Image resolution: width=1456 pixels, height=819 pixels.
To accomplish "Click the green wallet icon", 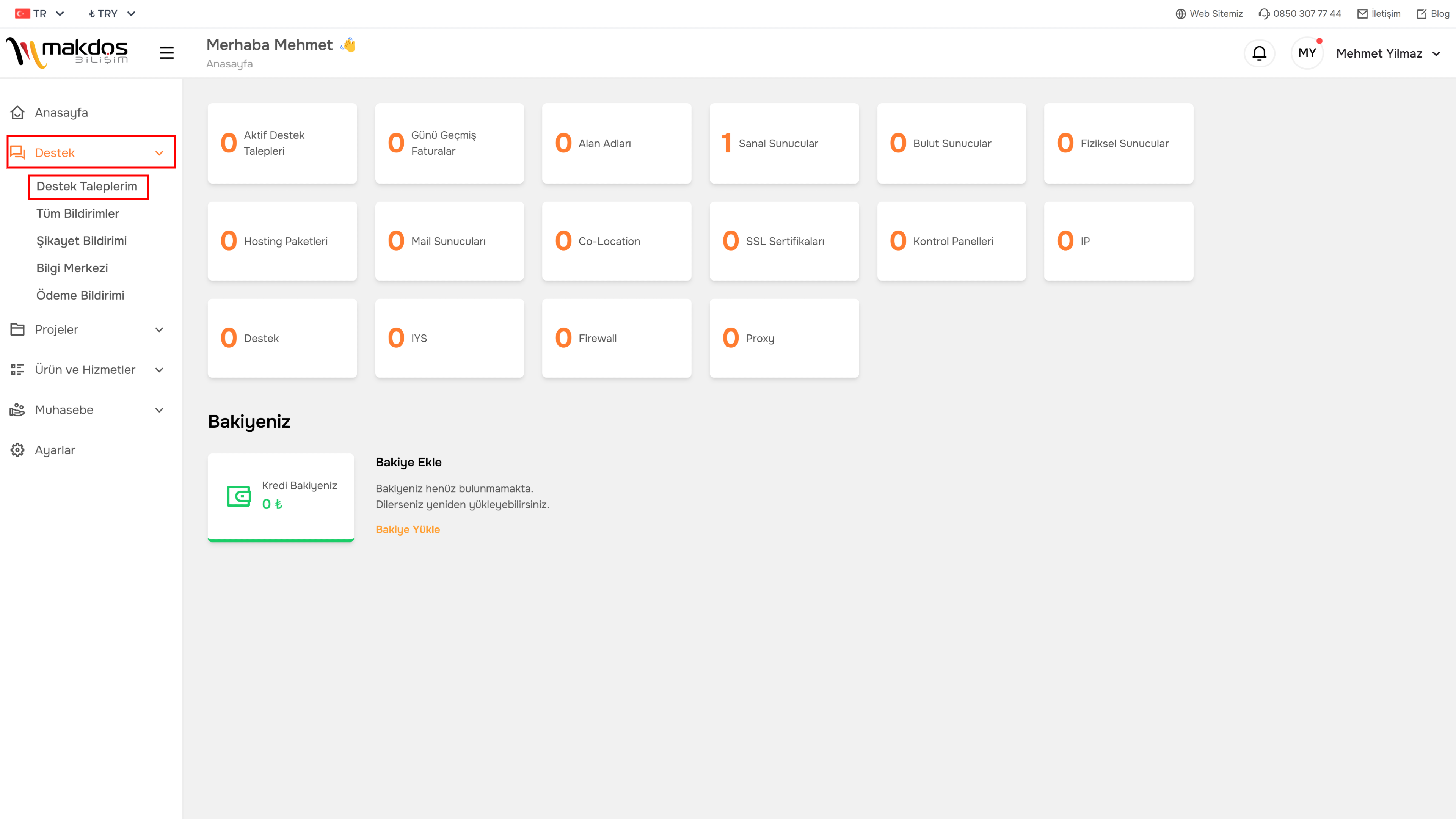I will click(238, 496).
